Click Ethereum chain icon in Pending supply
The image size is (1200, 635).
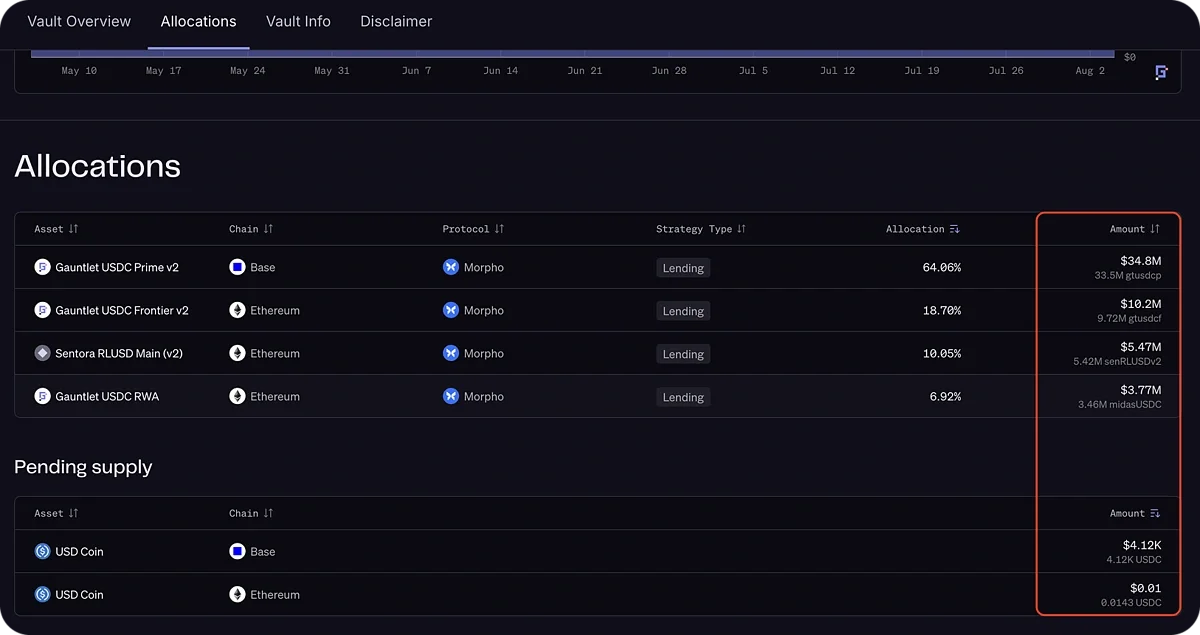pyautogui.click(x=237, y=594)
